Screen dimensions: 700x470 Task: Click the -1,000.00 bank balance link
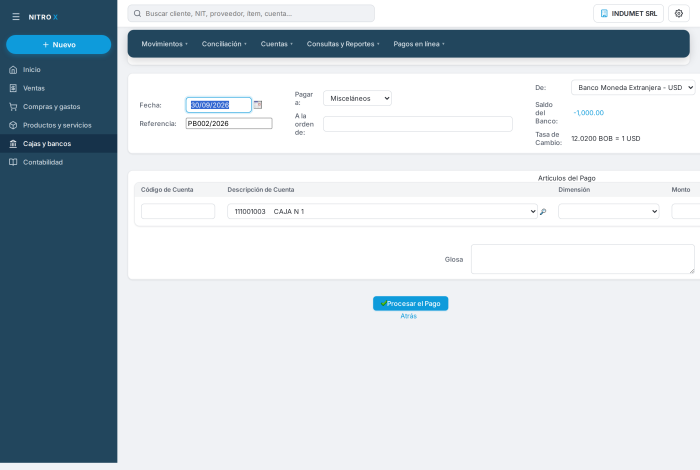[x=588, y=113]
